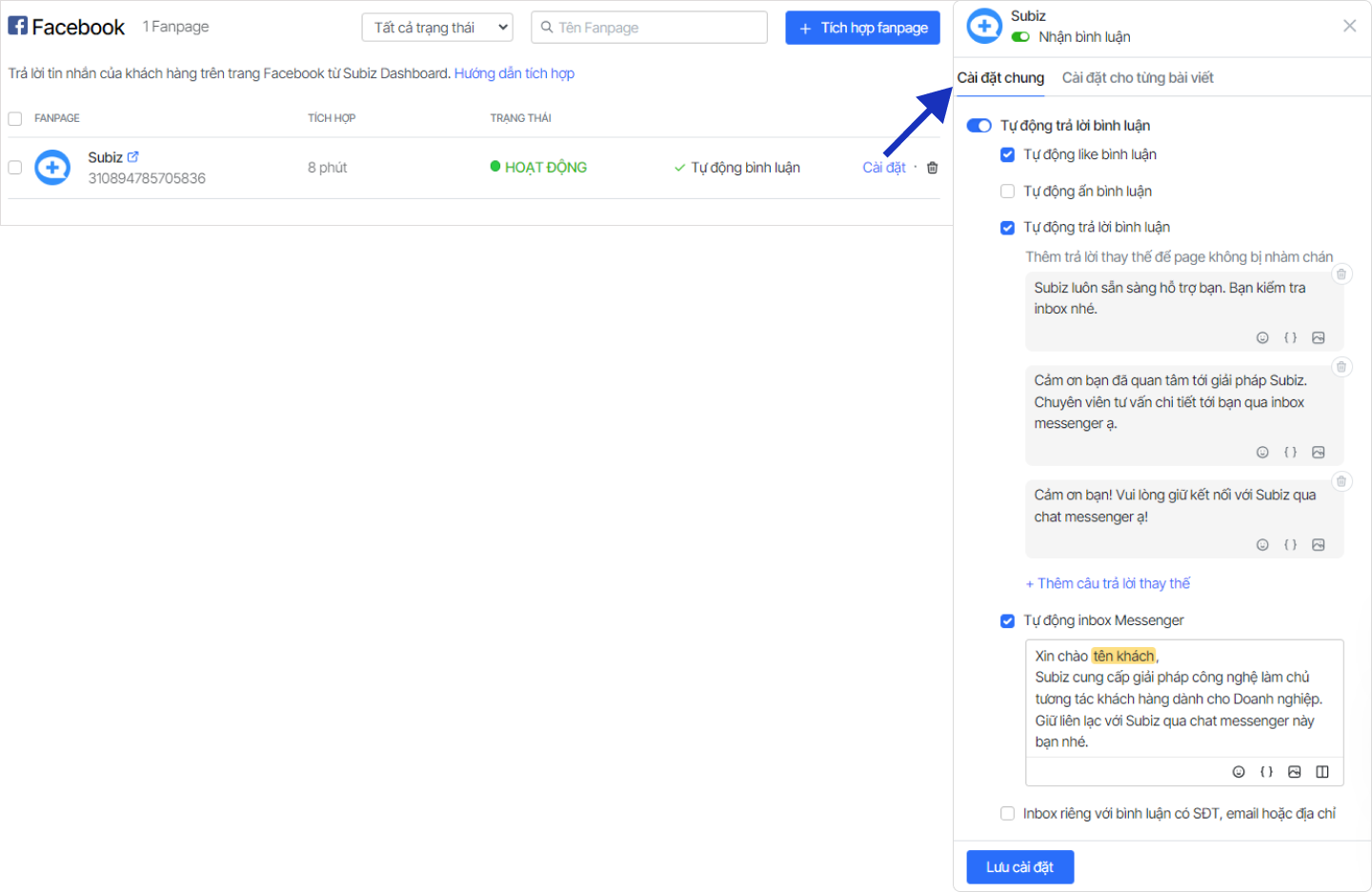Check 'Inbox riêng với bình luận có SĐT' option
The width and height of the screenshot is (1372, 892).
pyautogui.click(x=1007, y=814)
